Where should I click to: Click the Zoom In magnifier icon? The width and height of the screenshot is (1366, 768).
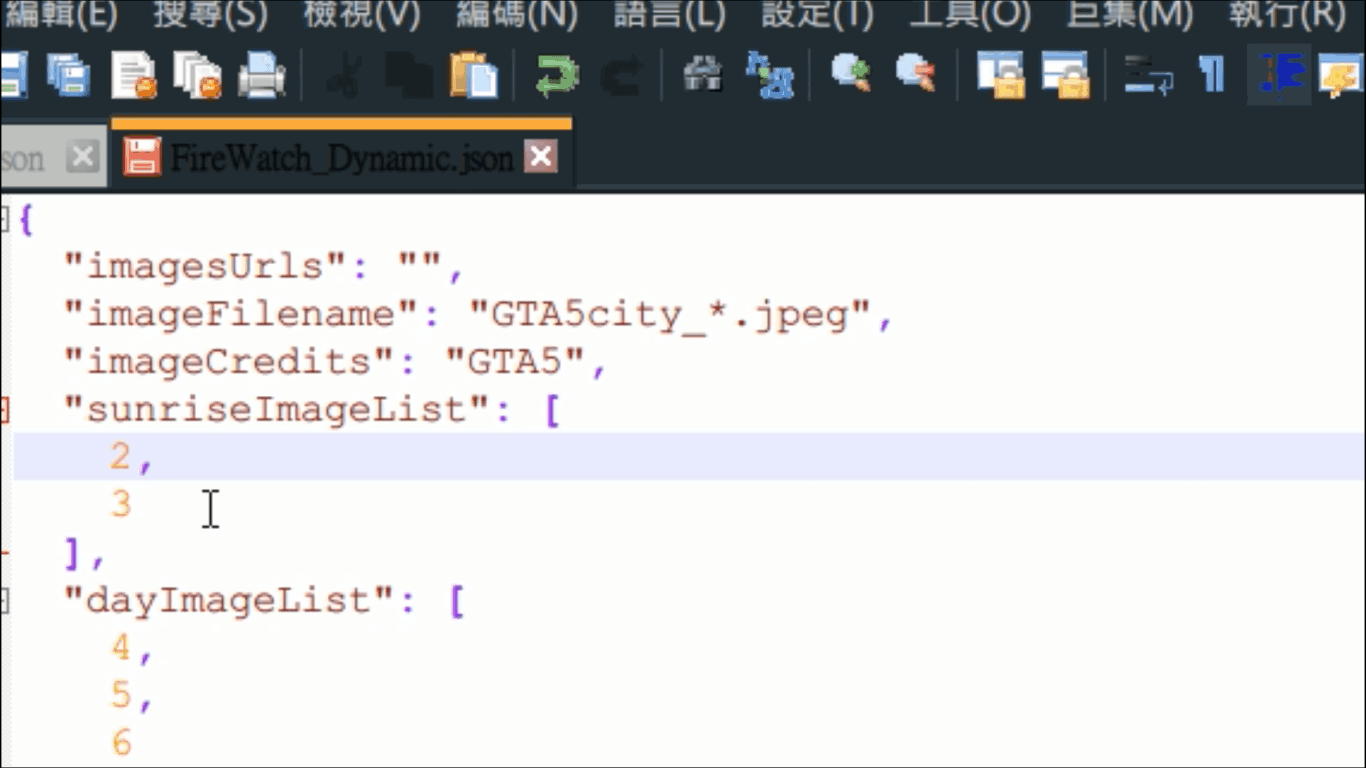pos(850,75)
